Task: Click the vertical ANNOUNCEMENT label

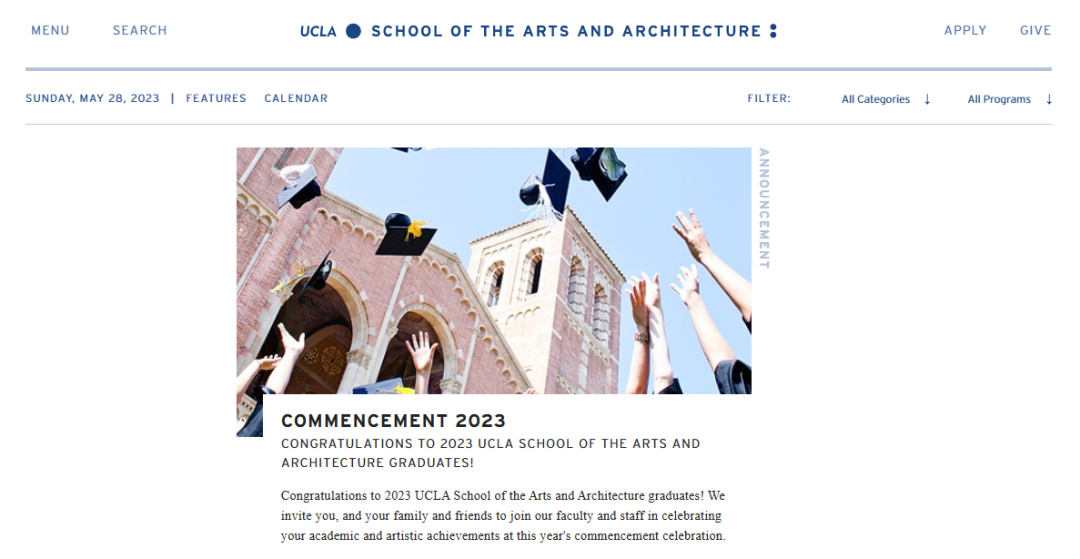Action: tap(764, 209)
